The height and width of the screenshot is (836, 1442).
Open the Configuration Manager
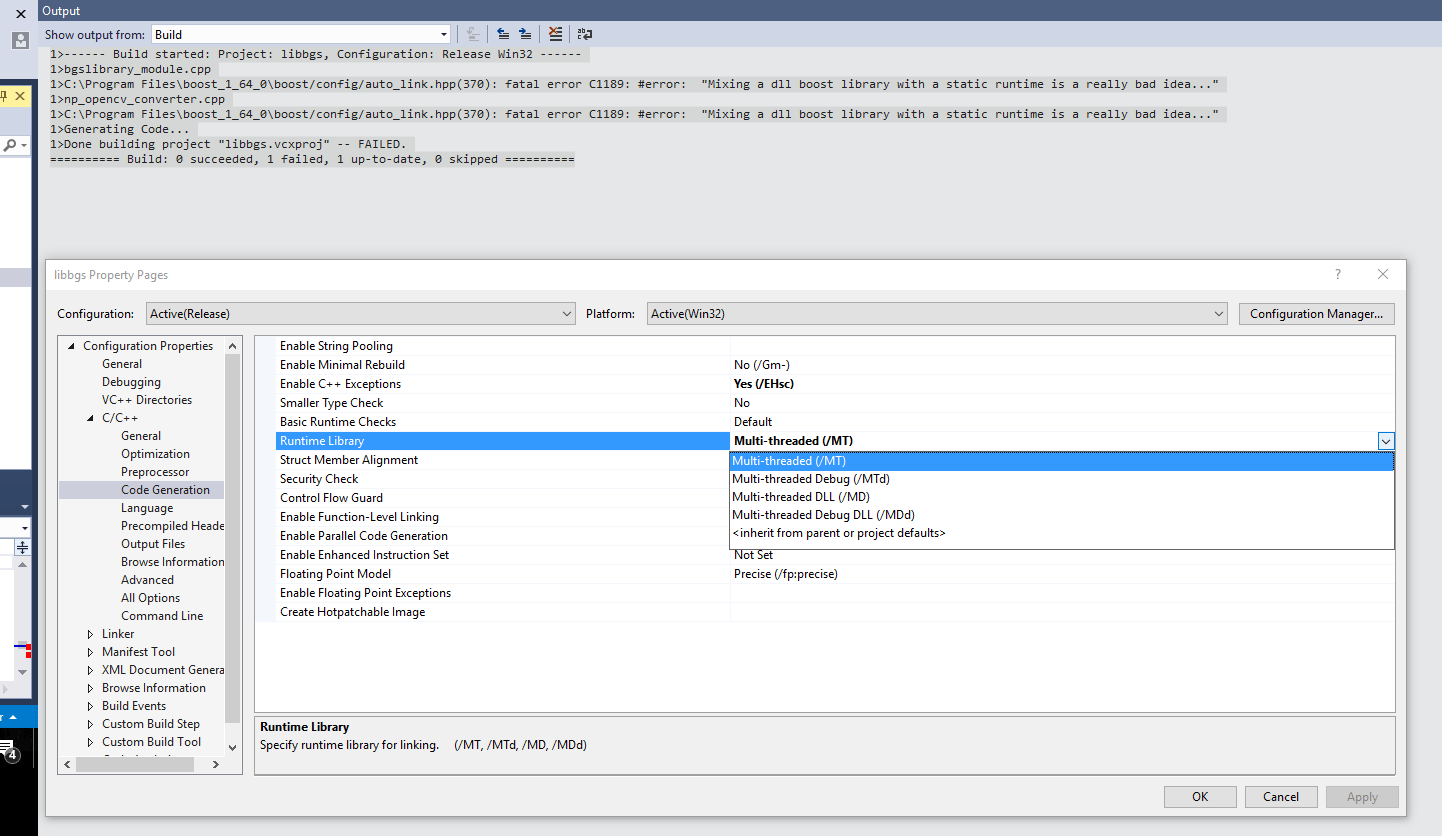1316,313
